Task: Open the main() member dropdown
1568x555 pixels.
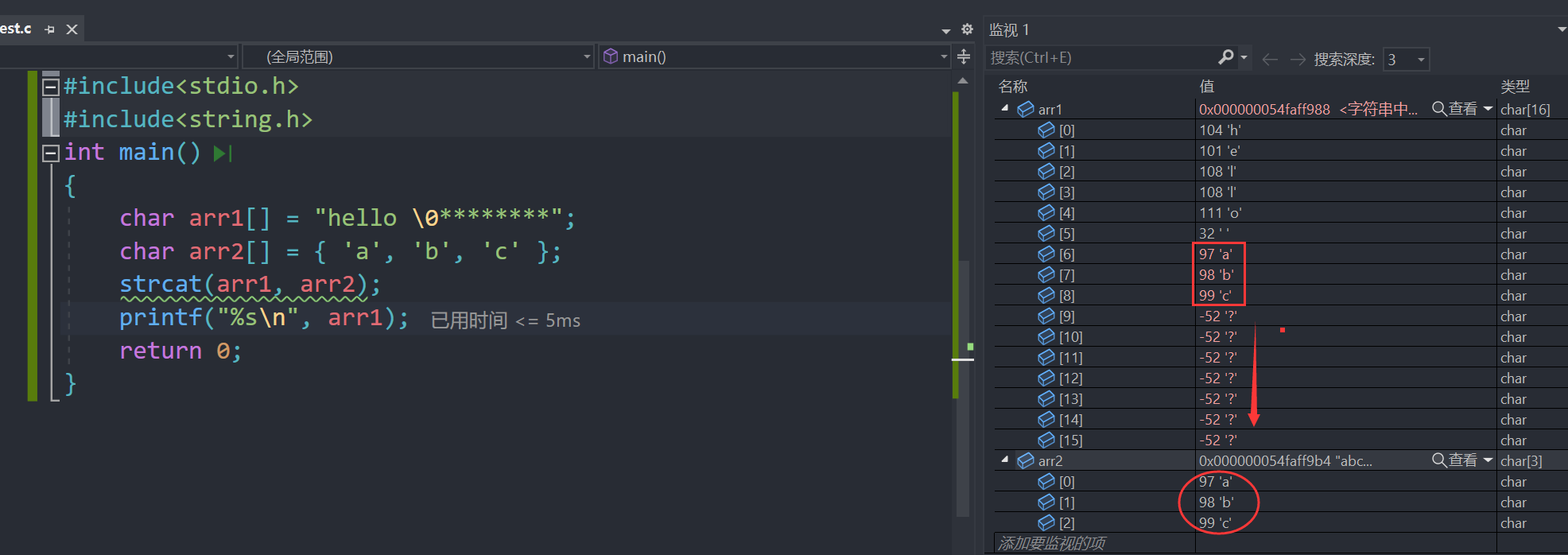Action: [775, 56]
